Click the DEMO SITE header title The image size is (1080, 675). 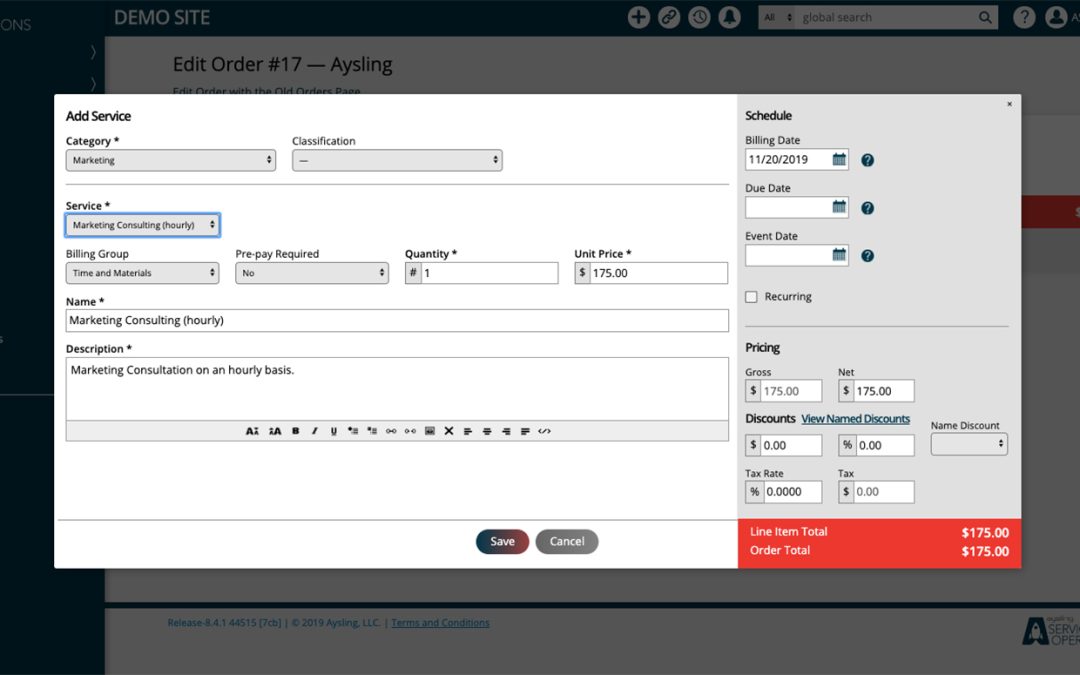(x=162, y=18)
